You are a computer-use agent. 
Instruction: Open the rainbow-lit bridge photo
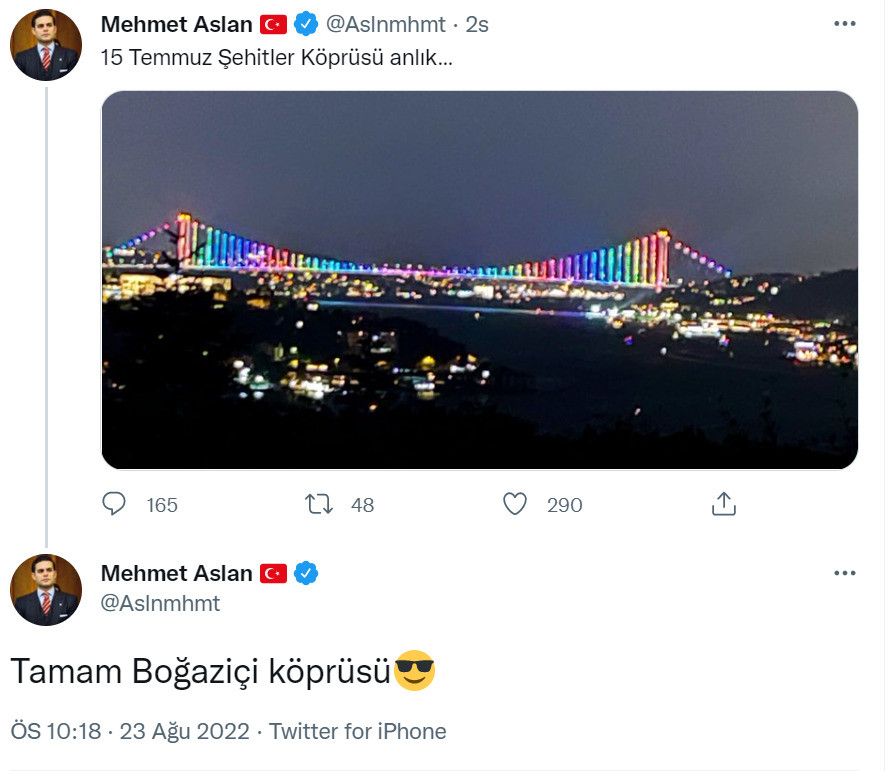coord(480,280)
